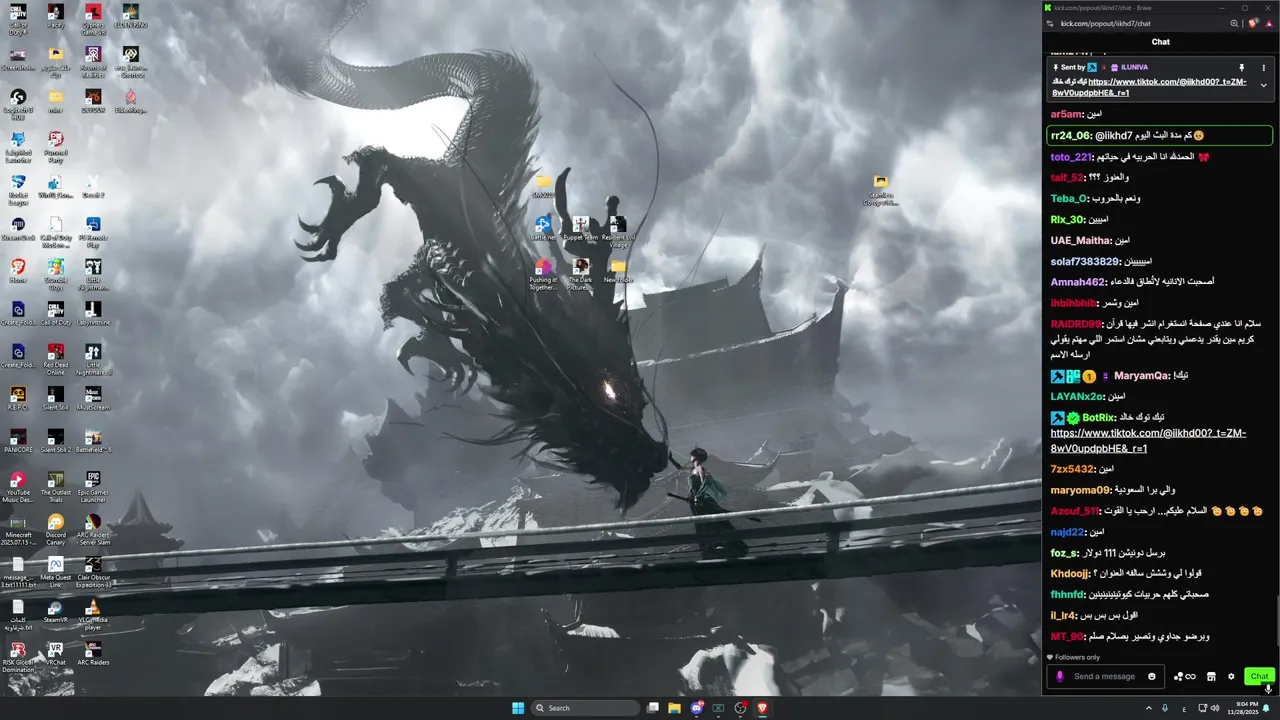Click username MaryamQa in chat

(1141, 376)
